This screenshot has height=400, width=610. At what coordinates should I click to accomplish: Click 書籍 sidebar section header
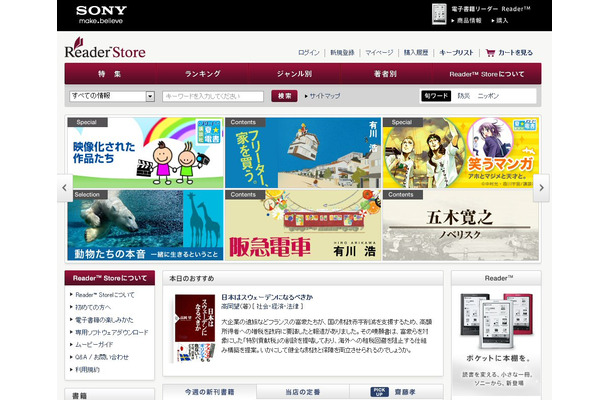(x=110, y=395)
